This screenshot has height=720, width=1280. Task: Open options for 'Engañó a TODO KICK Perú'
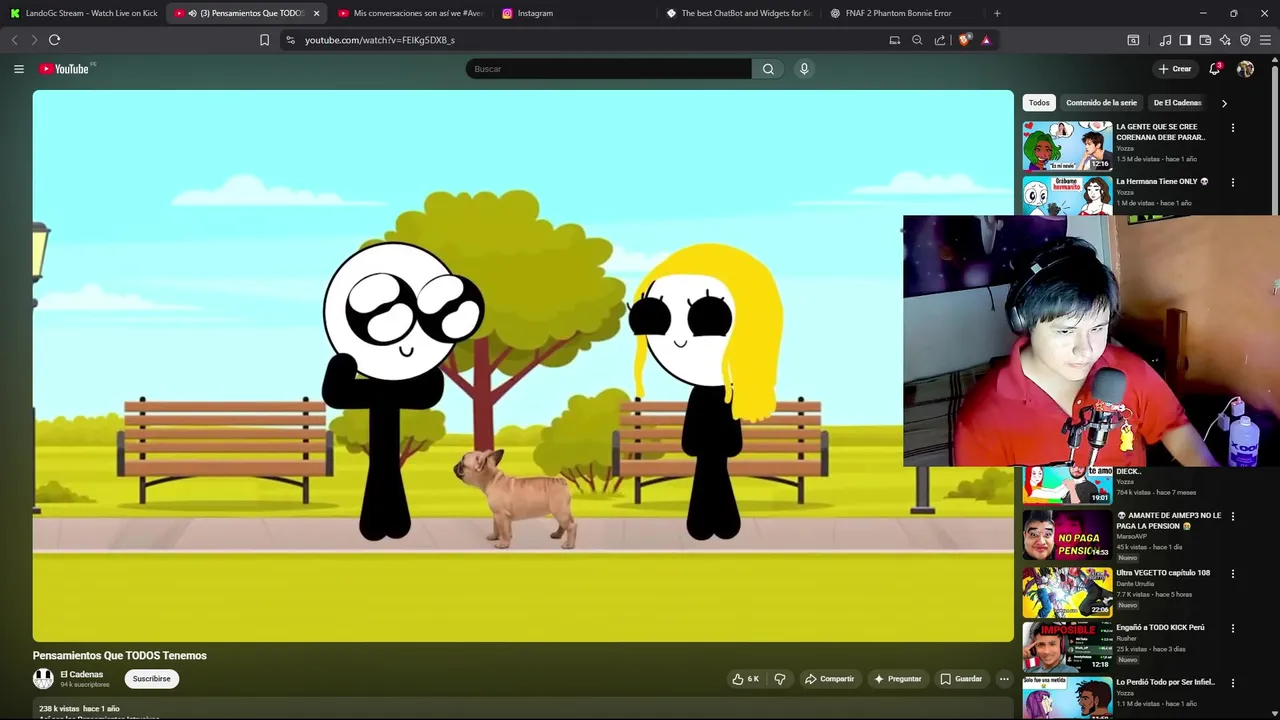point(1233,629)
